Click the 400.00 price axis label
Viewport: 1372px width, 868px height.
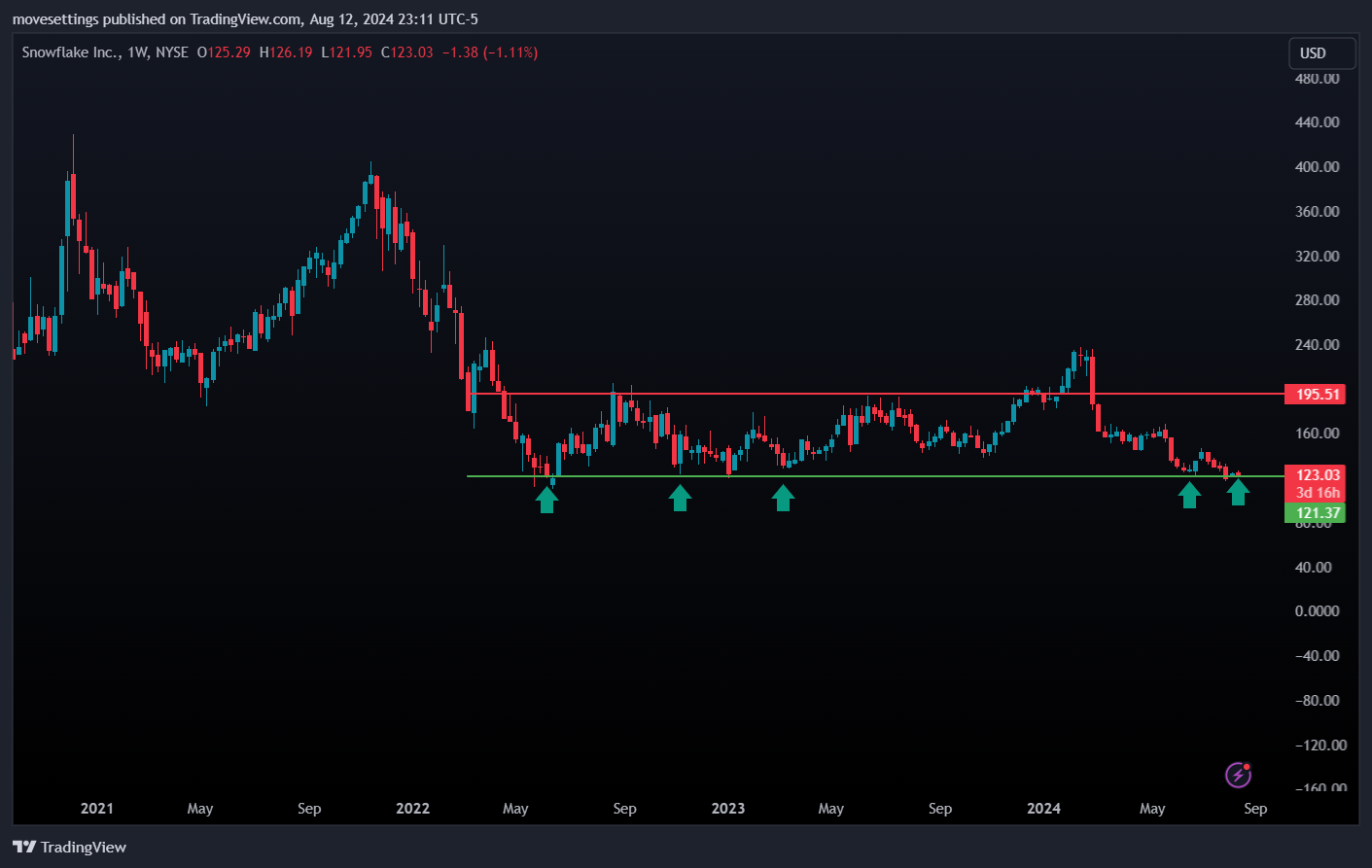click(1317, 167)
